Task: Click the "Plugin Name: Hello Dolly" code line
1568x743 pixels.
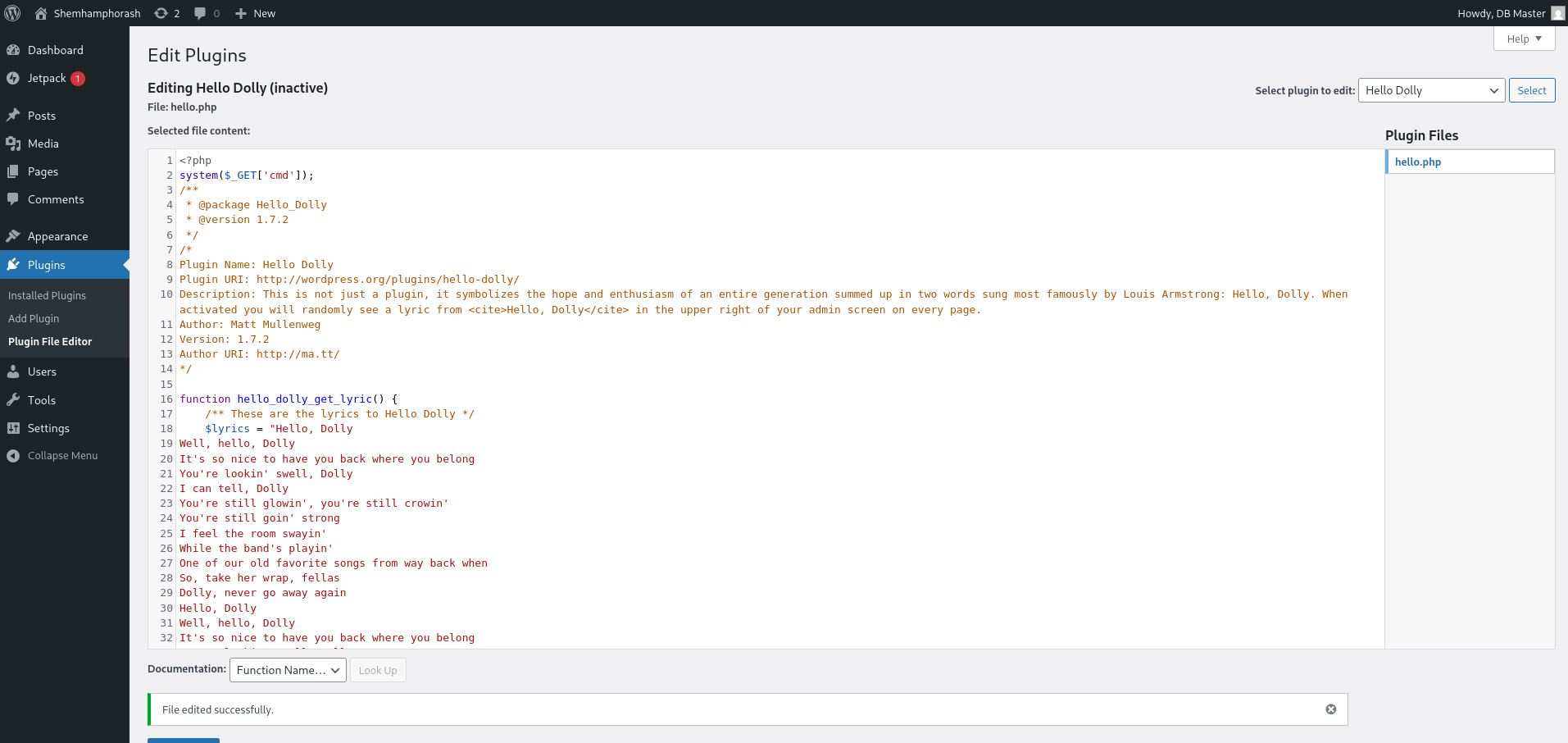Action: [x=257, y=264]
